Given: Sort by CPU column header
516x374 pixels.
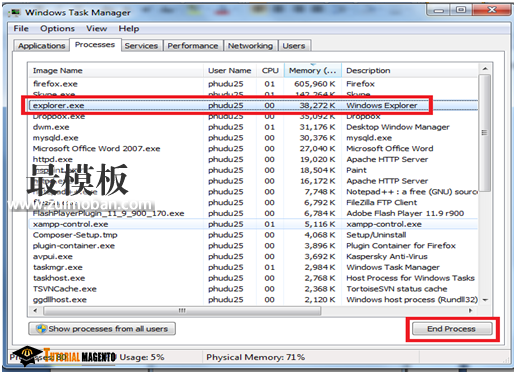Looking at the screenshot, I should click(x=270, y=71).
